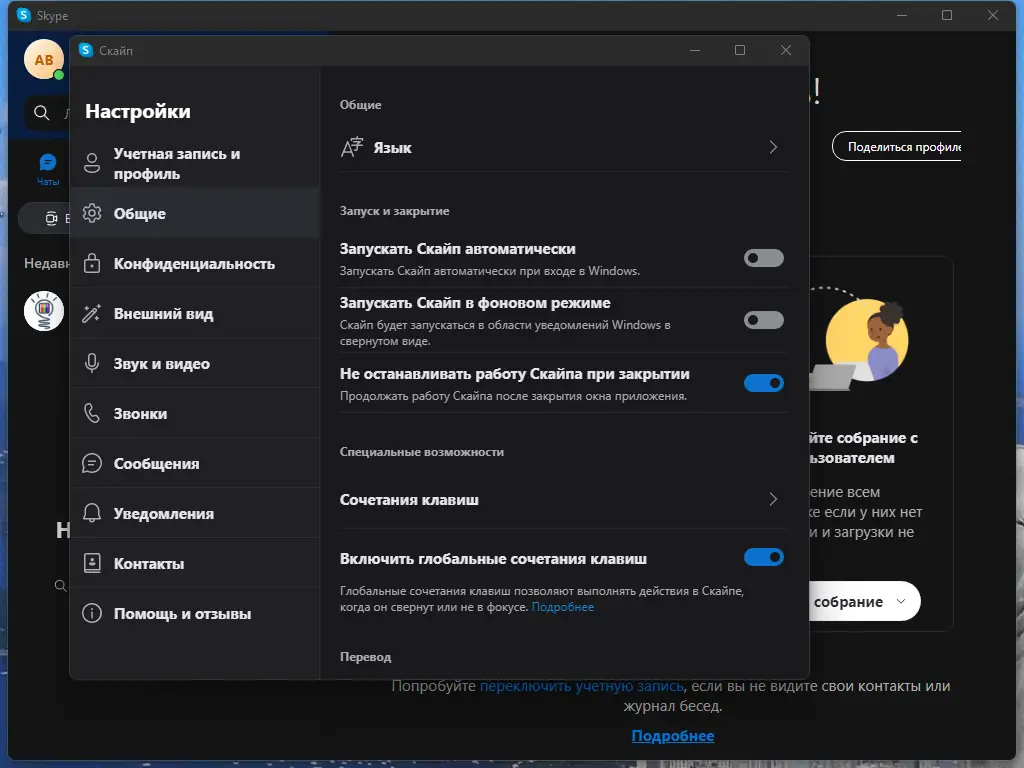This screenshot has width=1024, height=768.
Task: Enable Запускать Скайп автоматически
Action: [x=763, y=257]
